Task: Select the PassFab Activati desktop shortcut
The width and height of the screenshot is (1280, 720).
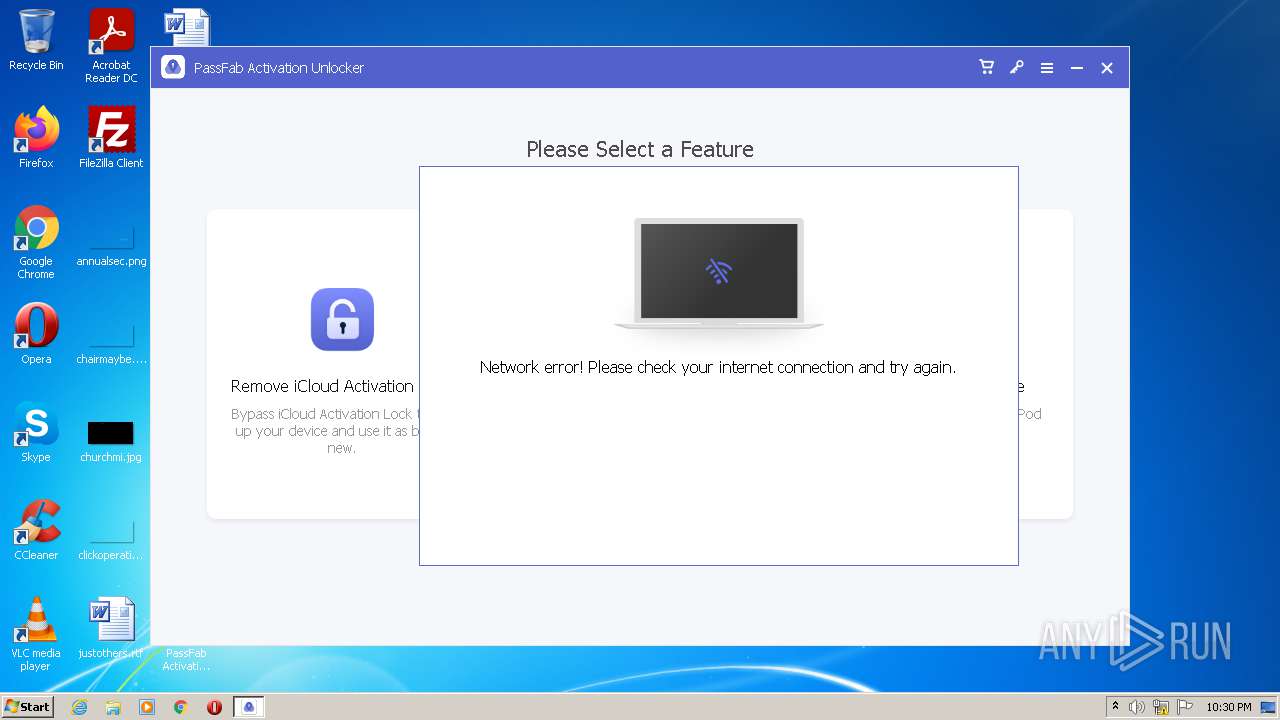Action: pos(187,659)
